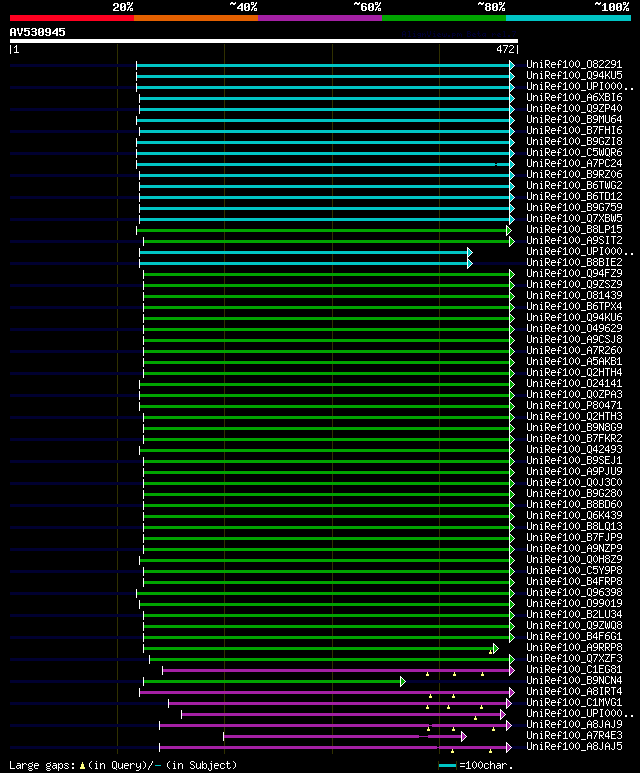Viewport: 640px width, 773px height.
Task: Select the UniRef100_B6TPX4 label
Action: coord(574,307)
